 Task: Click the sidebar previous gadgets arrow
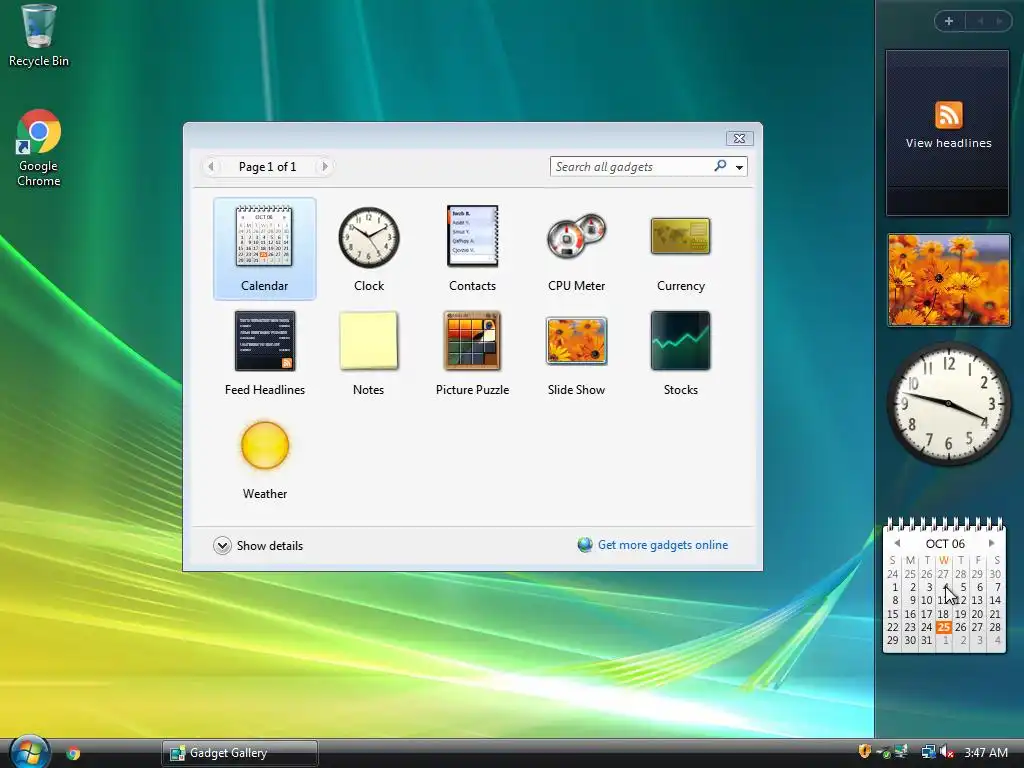click(x=980, y=22)
